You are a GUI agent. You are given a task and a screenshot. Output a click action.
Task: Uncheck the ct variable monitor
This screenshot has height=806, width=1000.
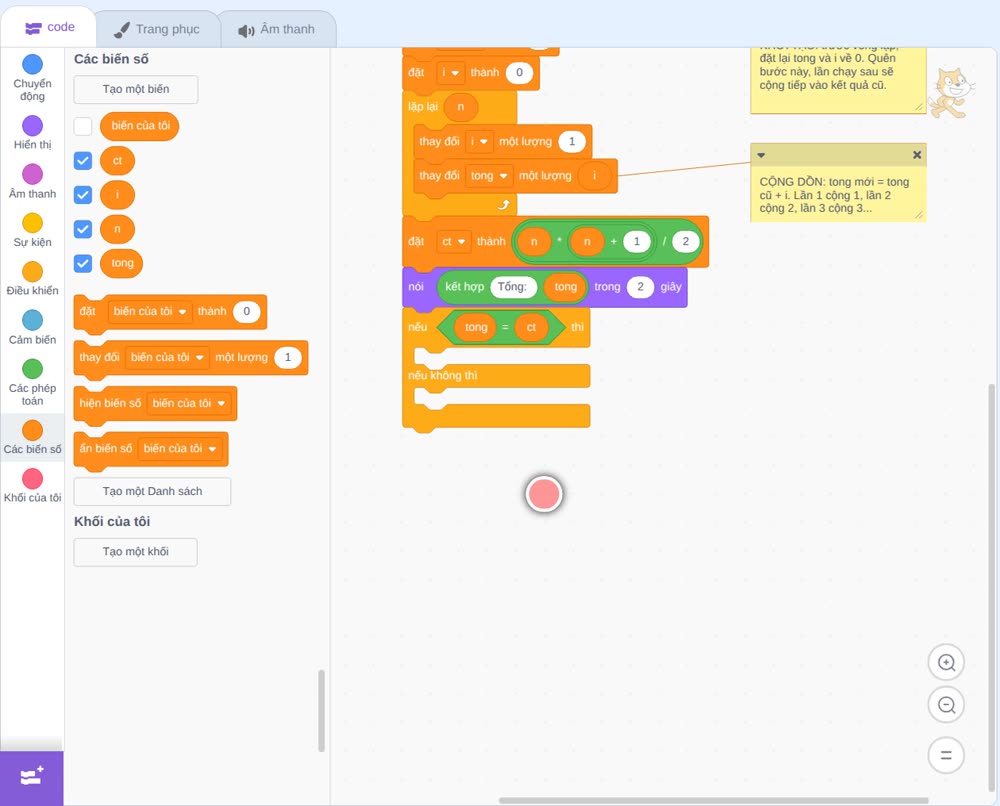[x=83, y=161]
